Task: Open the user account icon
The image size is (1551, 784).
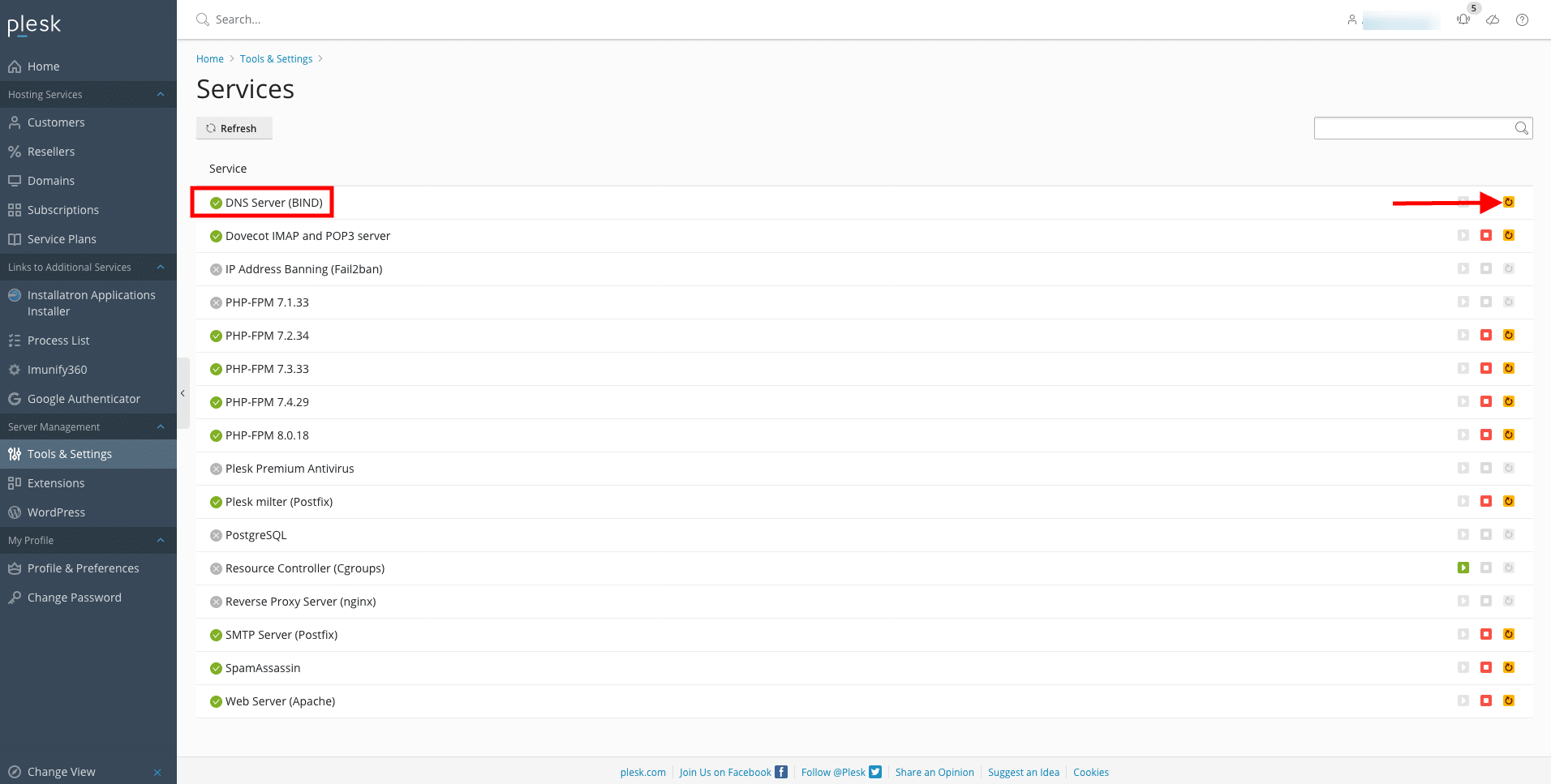Action: point(1352,19)
